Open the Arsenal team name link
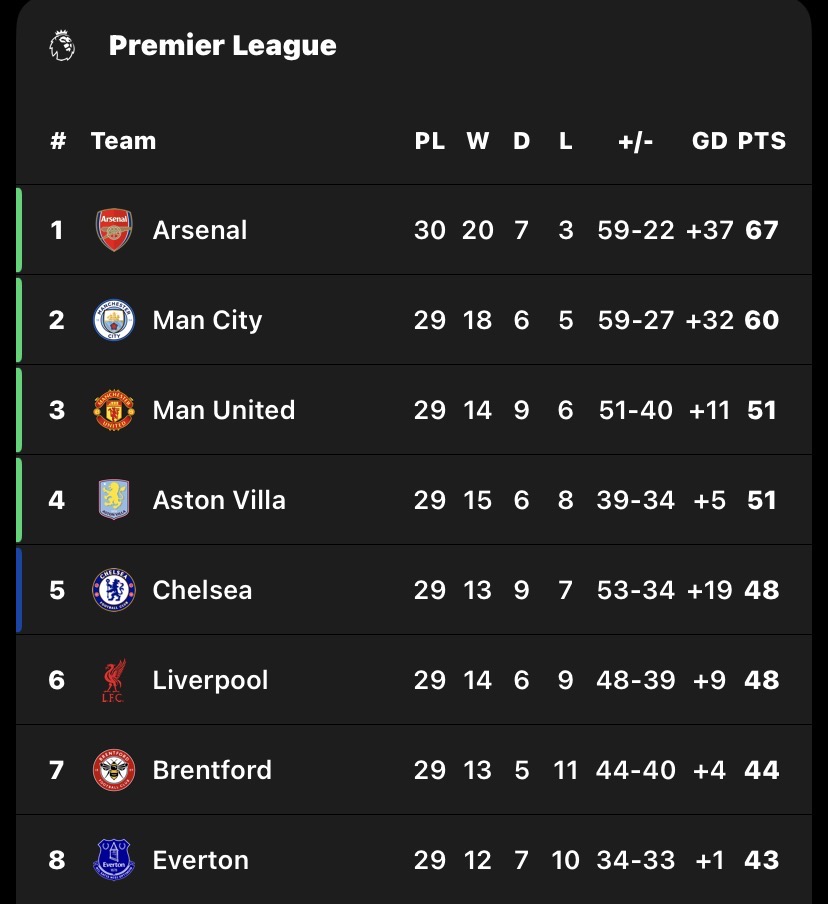This screenshot has height=904, width=828. [x=200, y=230]
